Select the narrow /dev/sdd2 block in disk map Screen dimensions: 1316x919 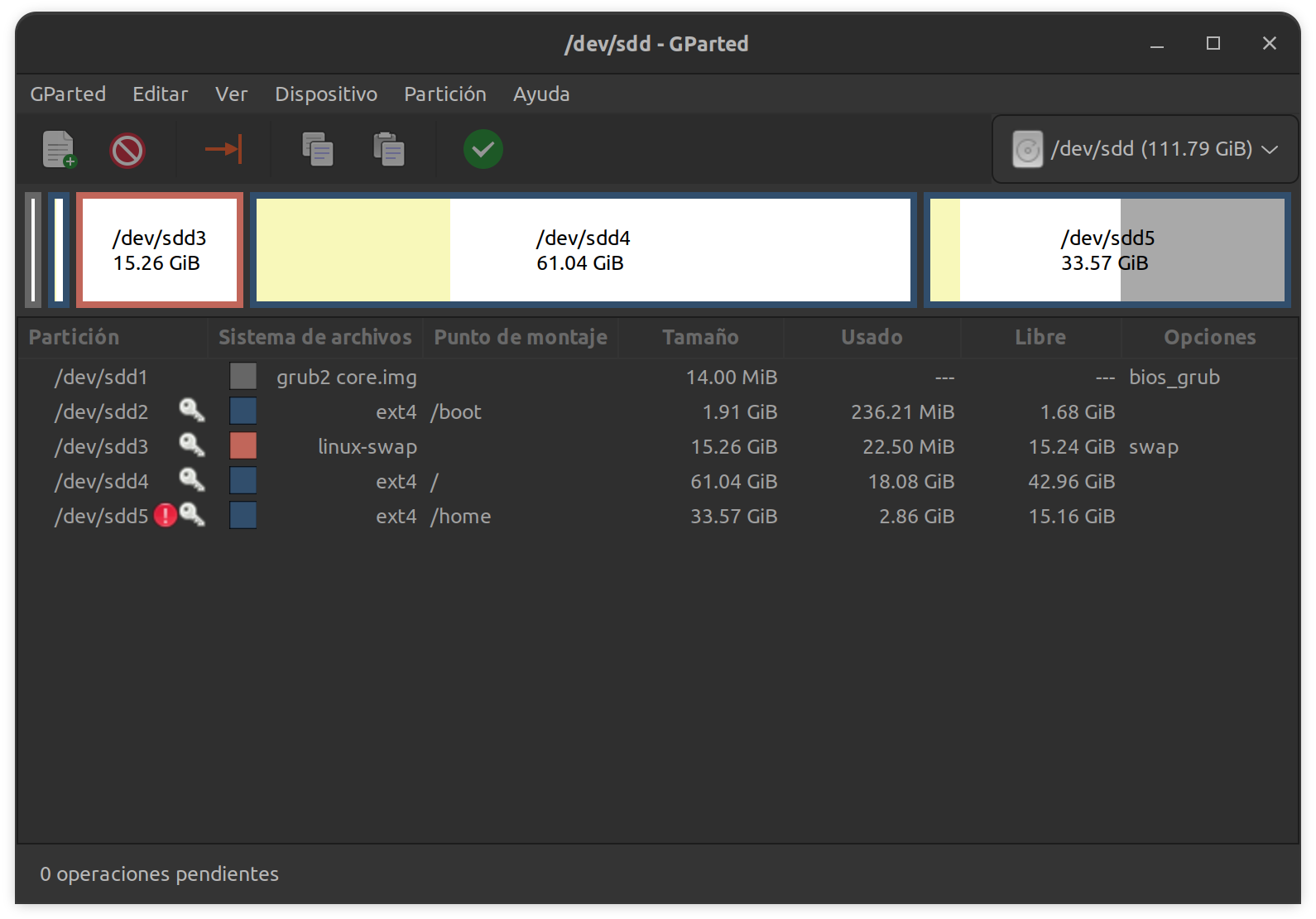59,250
